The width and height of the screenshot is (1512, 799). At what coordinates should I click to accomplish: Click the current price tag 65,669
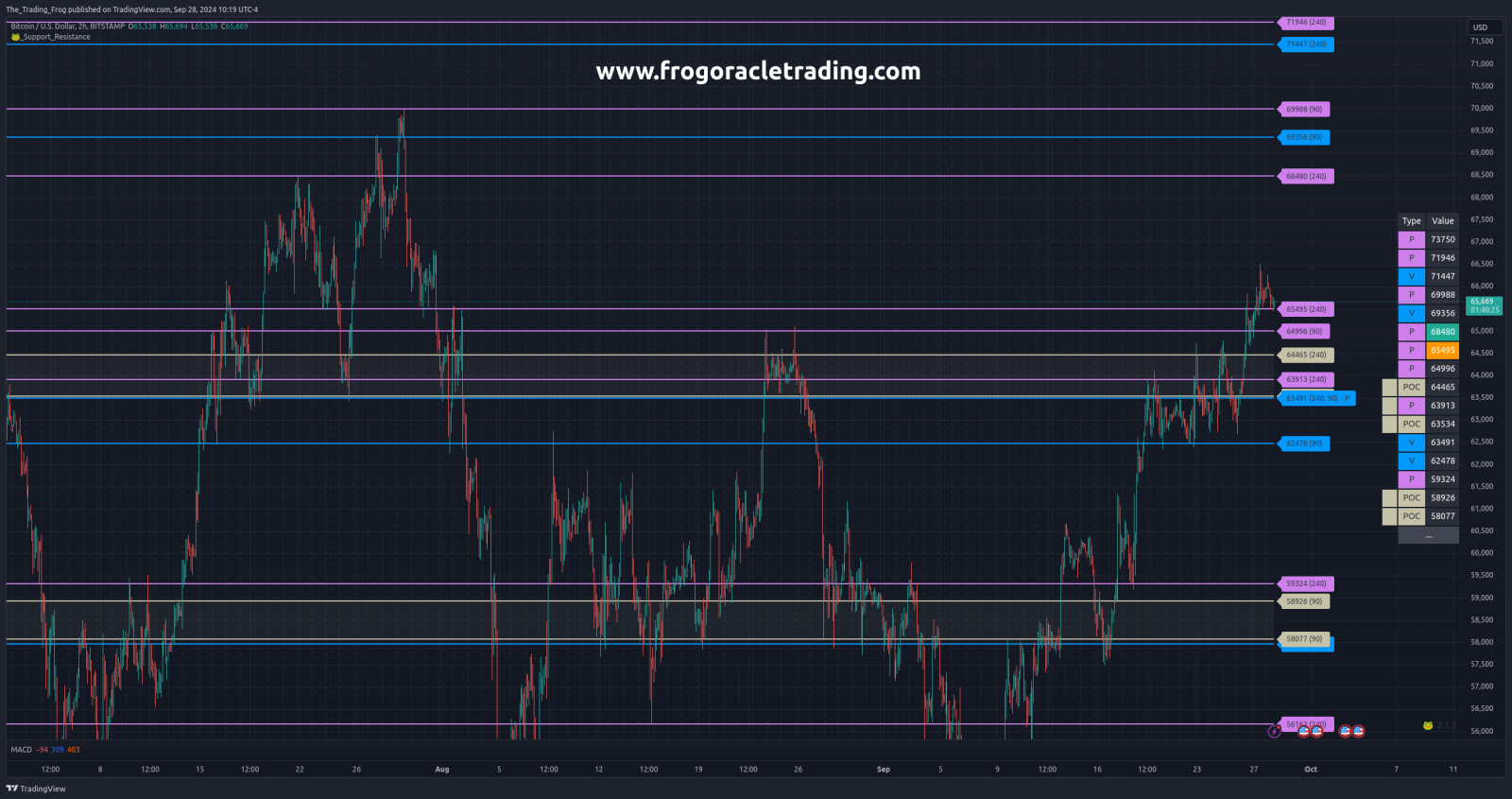pyautogui.click(x=1484, y=305)
